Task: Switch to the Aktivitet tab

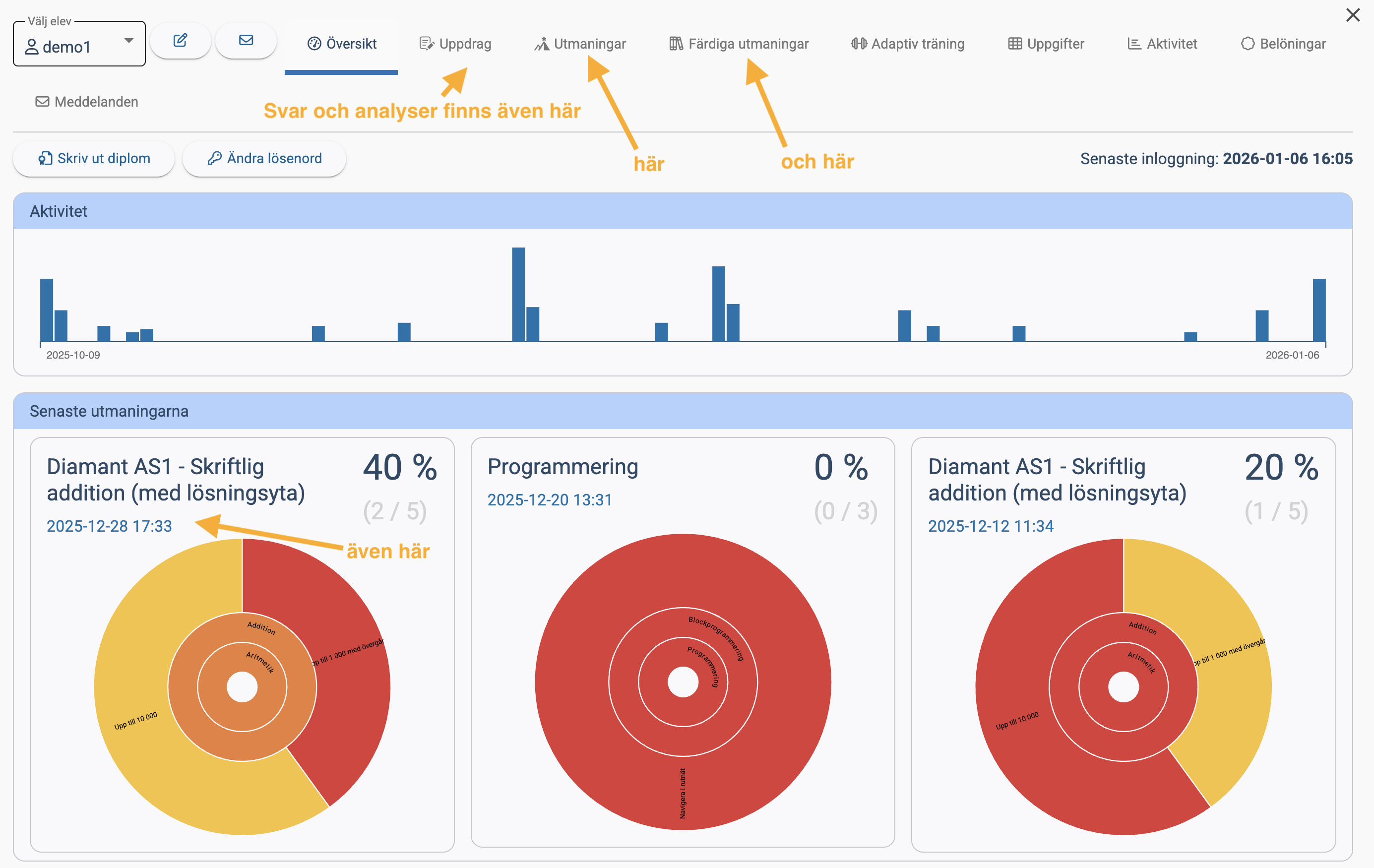Action: (1162, 44)
